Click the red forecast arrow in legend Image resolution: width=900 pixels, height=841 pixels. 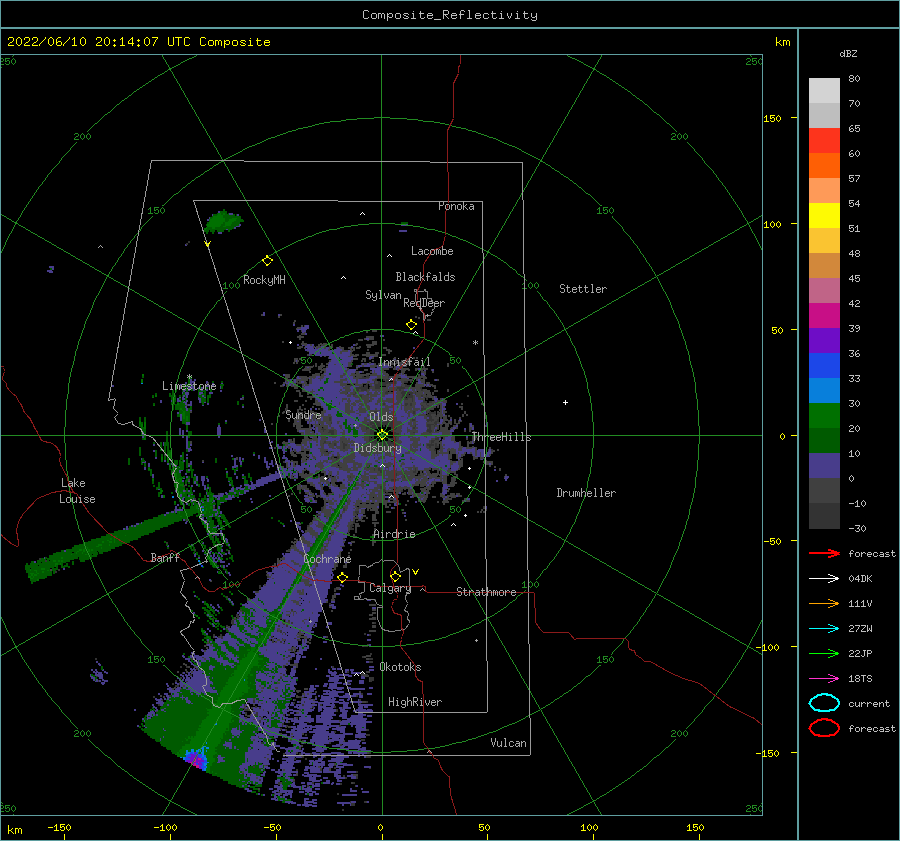click(x=824, y=553)
